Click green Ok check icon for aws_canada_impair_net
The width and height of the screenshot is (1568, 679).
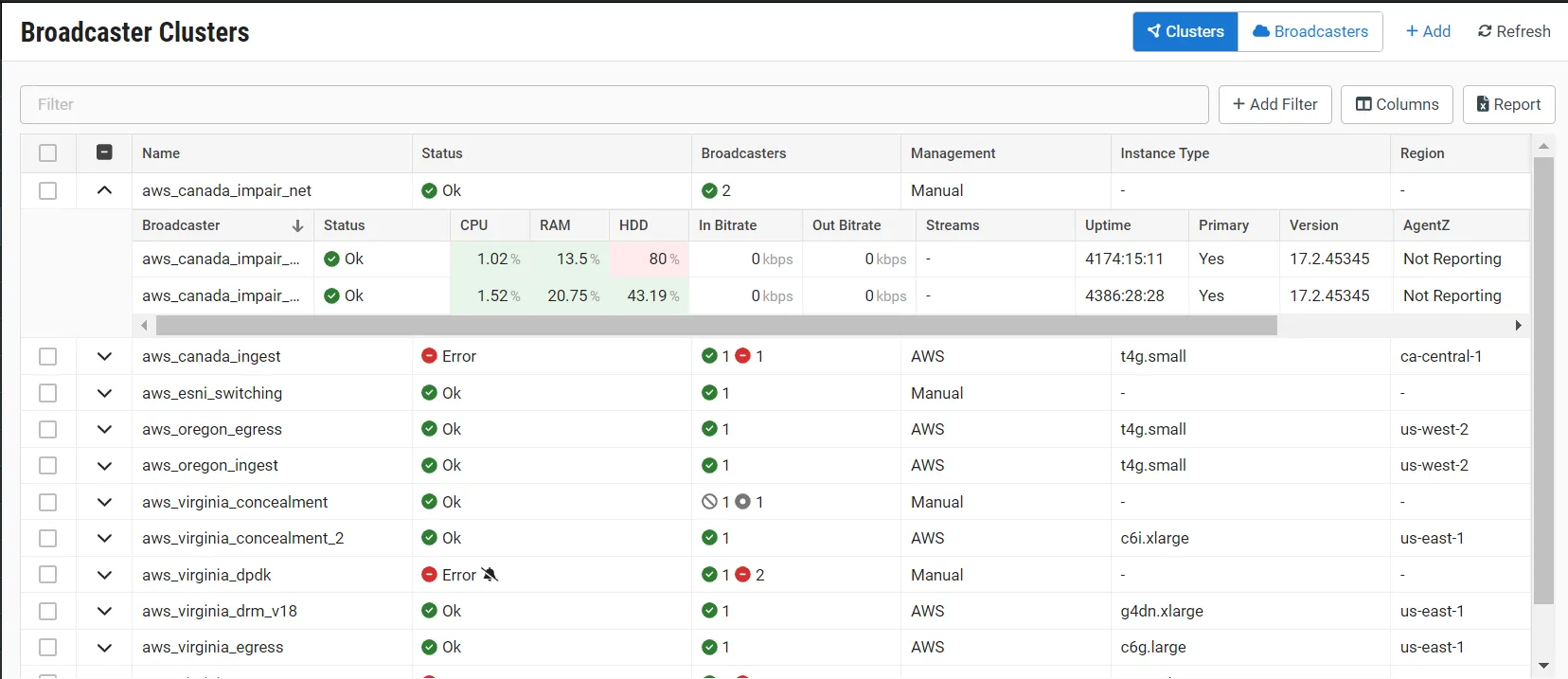click(x=430, y=190)
